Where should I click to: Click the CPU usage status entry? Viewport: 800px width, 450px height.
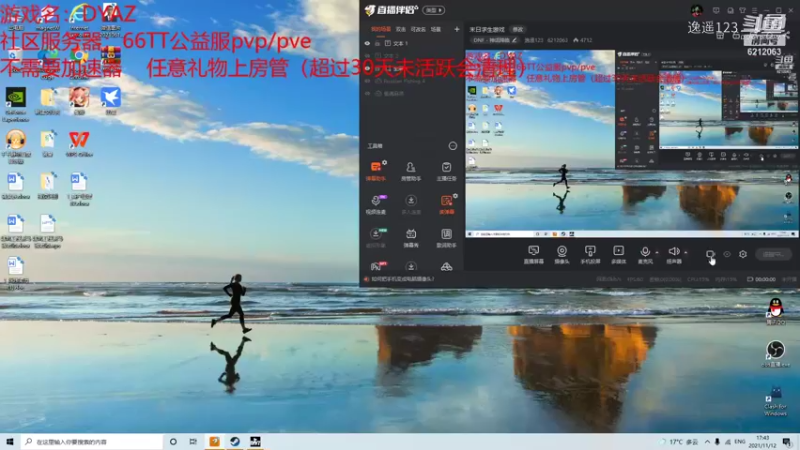tap(698, 279)
